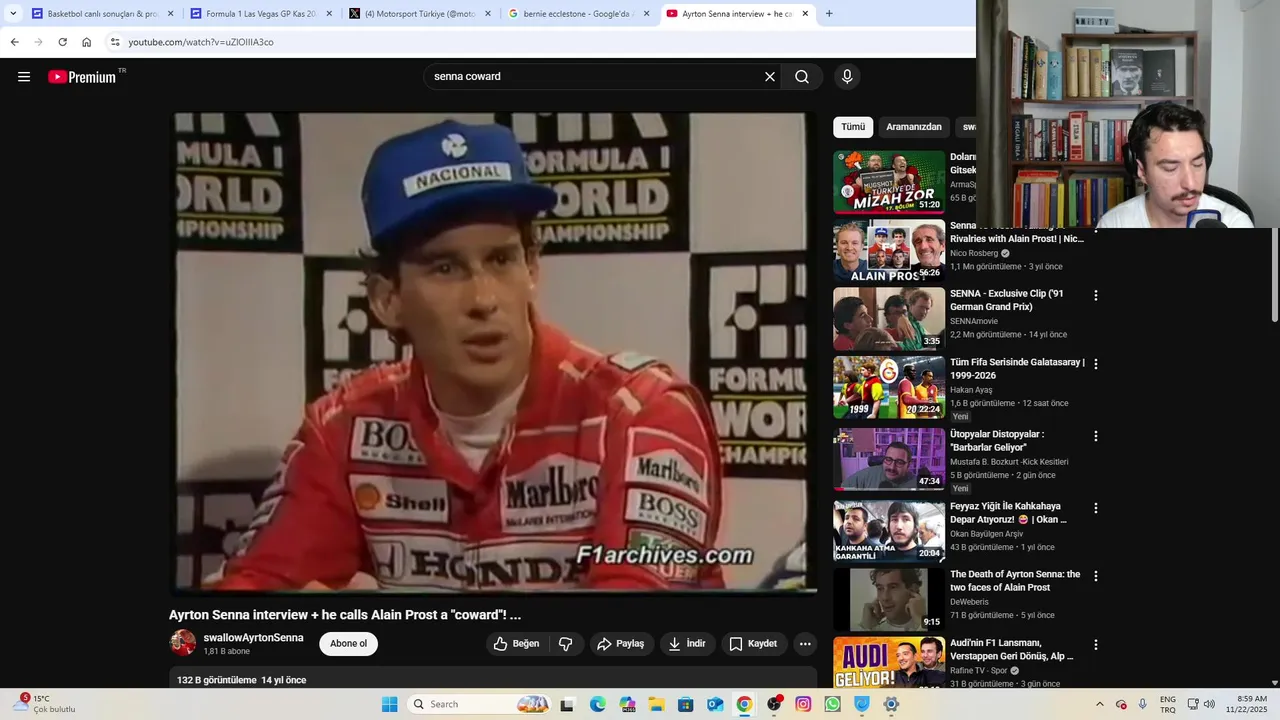This screenshot has width=1280, height=720.
Task: Open options for Ütopyalar Distopyalar video
Action: click(1096, 436)
